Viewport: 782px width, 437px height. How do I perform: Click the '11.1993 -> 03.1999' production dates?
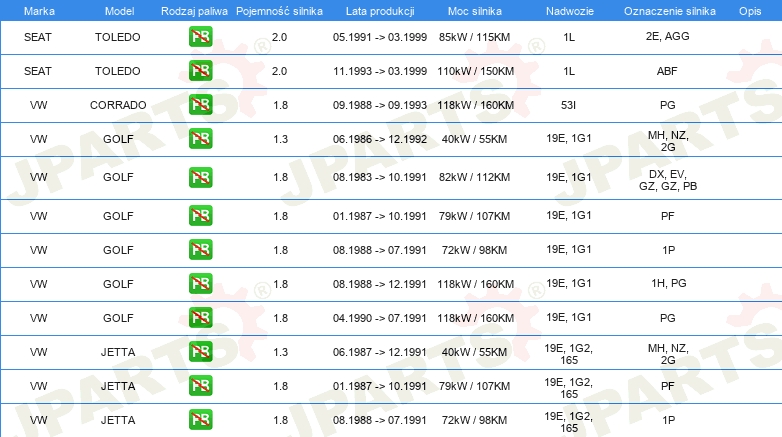click(380, 71)
